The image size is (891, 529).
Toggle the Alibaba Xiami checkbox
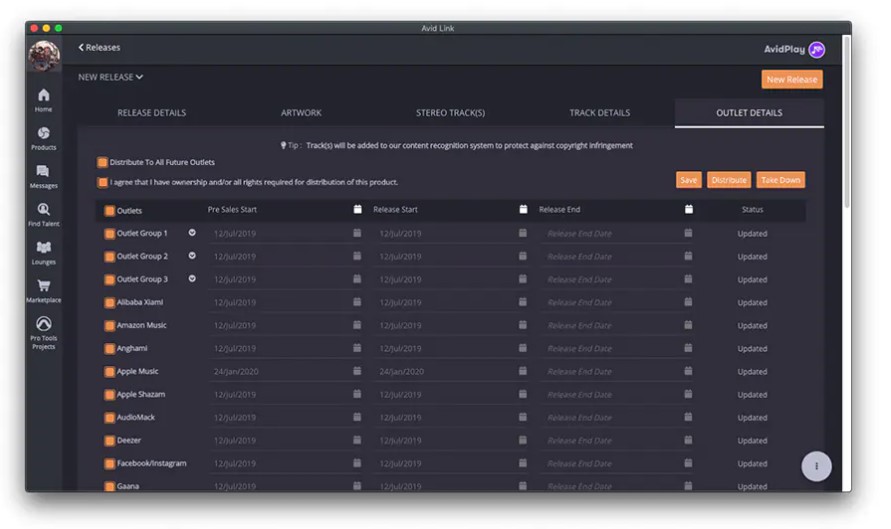pyautogui.click(x=109, y=303)
